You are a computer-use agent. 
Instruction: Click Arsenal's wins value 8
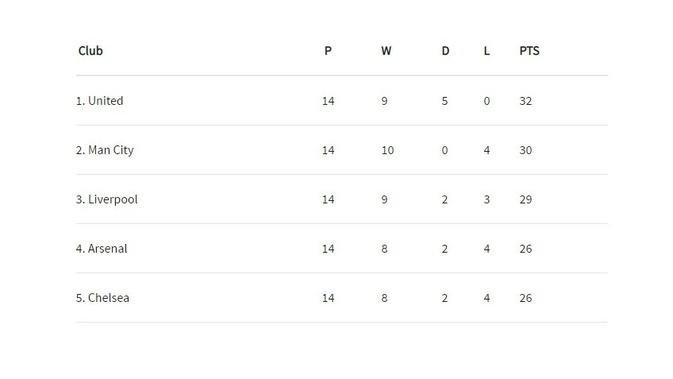tap(385, 249)
